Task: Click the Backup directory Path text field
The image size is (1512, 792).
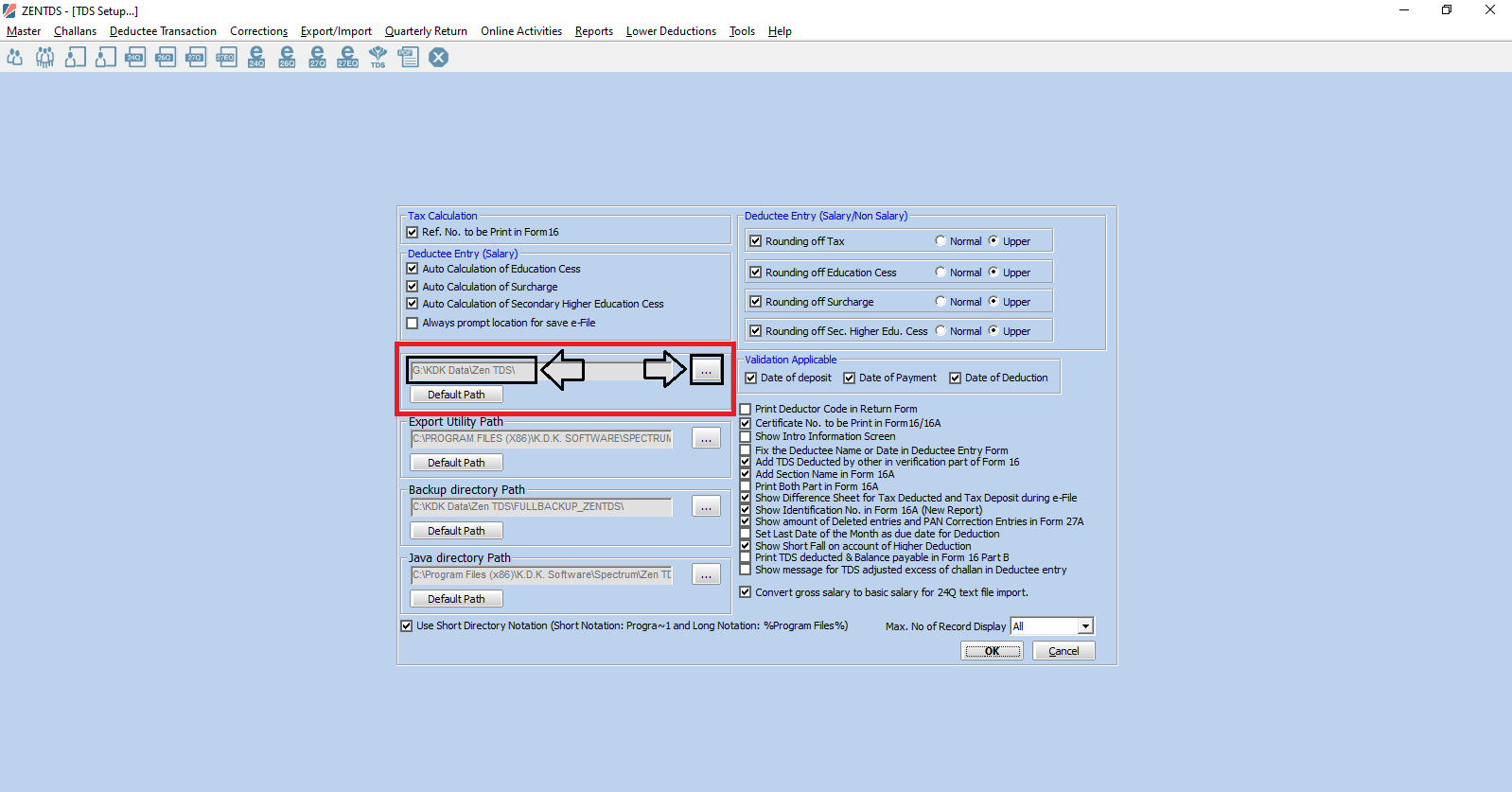Action: point(541,506)
